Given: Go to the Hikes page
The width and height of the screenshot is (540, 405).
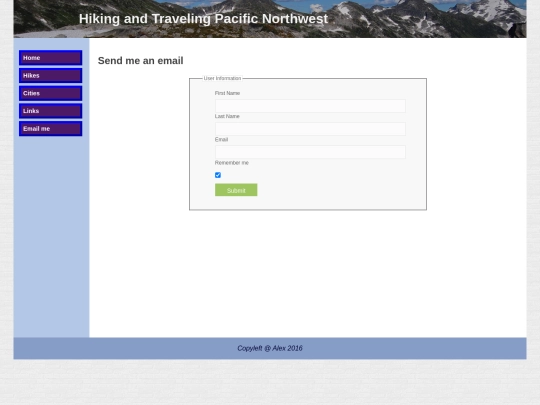Looking at the screenshot, I should click(51, 75).
